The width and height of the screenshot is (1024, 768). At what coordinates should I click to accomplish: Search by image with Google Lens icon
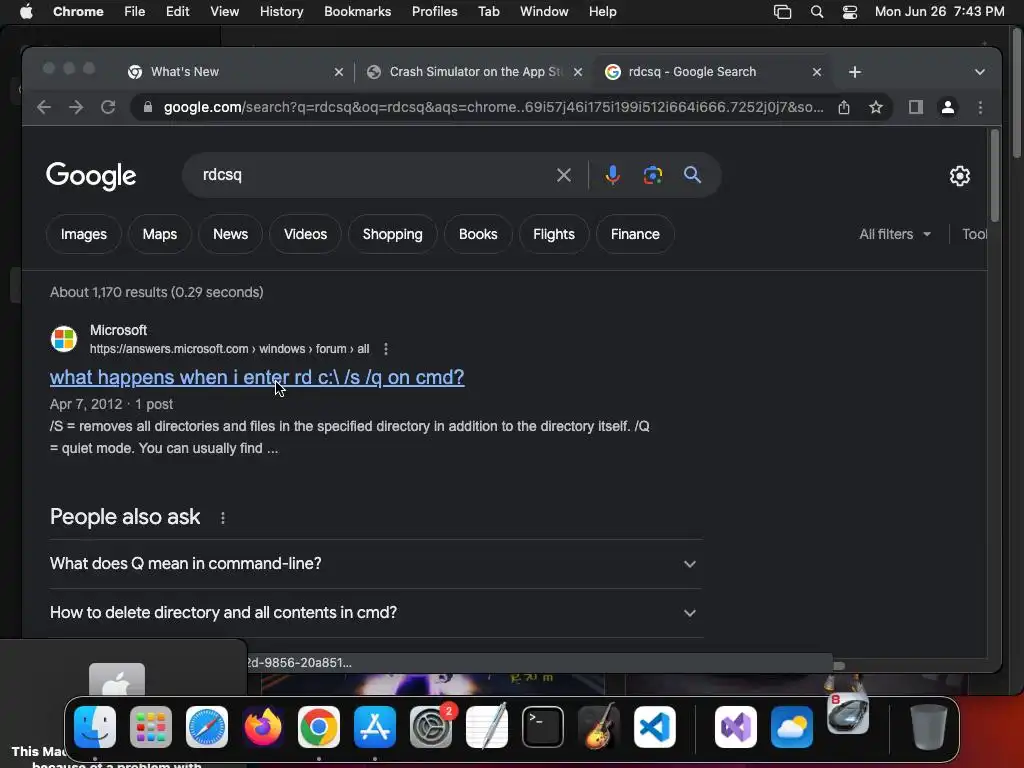[x=652, y=175]
